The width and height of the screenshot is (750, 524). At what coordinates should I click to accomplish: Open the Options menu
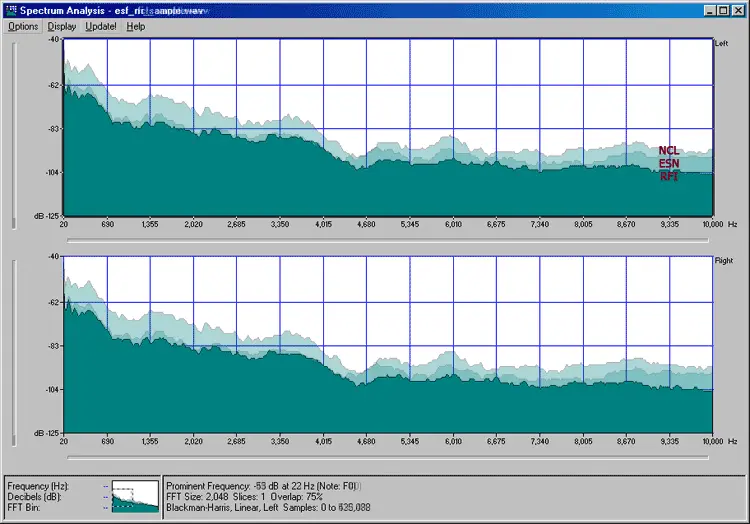click(23, 27)
